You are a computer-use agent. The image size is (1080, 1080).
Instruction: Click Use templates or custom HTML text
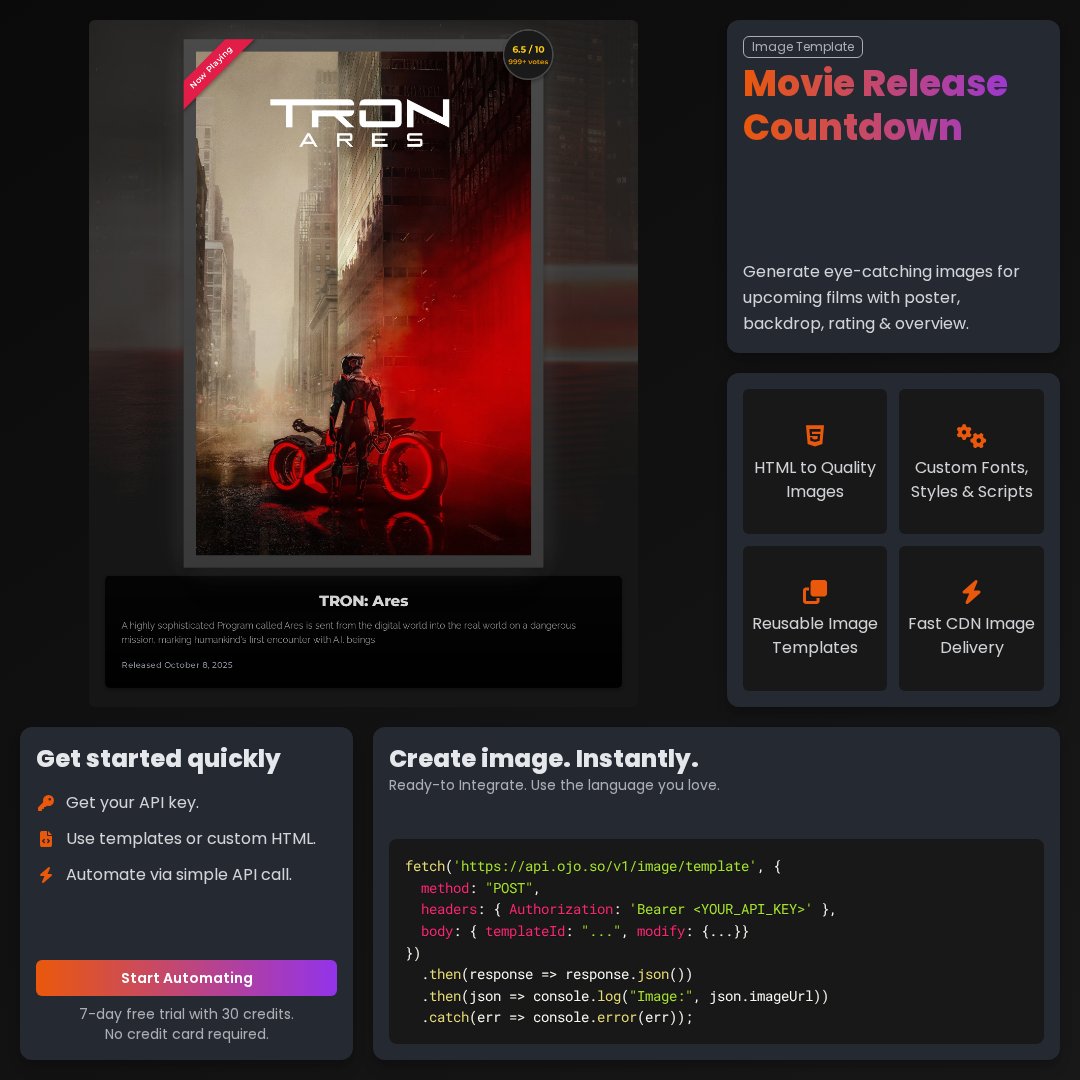click(x=191, y=838)
